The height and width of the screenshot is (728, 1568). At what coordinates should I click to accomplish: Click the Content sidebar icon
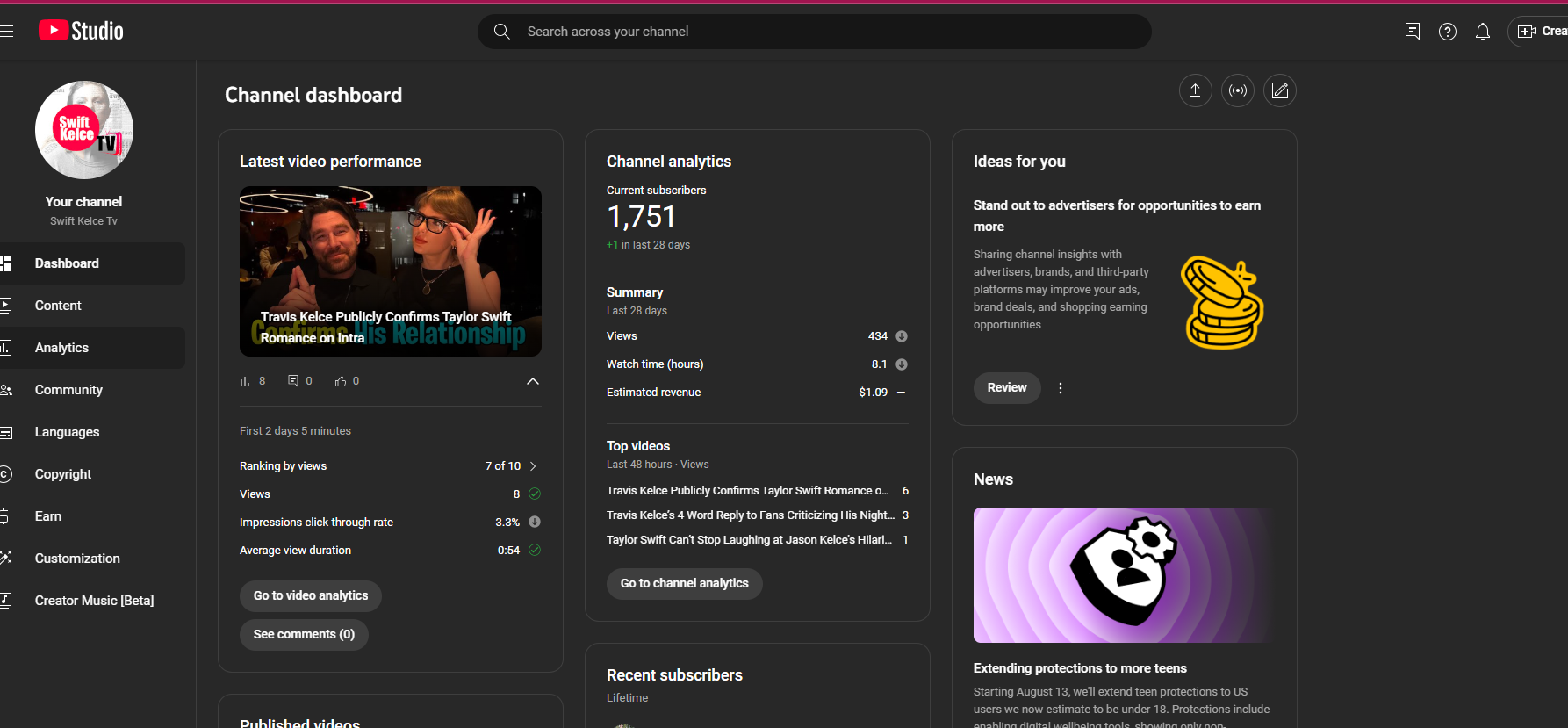[x=5, y=306]
